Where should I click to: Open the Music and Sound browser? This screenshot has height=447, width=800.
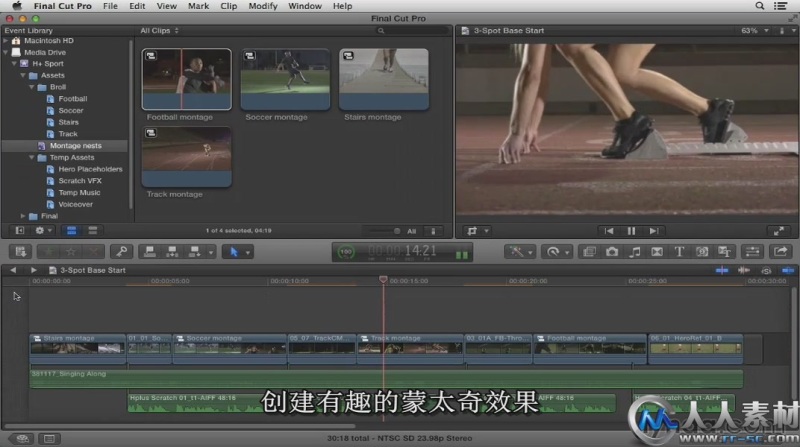click(x=634, y=252)
